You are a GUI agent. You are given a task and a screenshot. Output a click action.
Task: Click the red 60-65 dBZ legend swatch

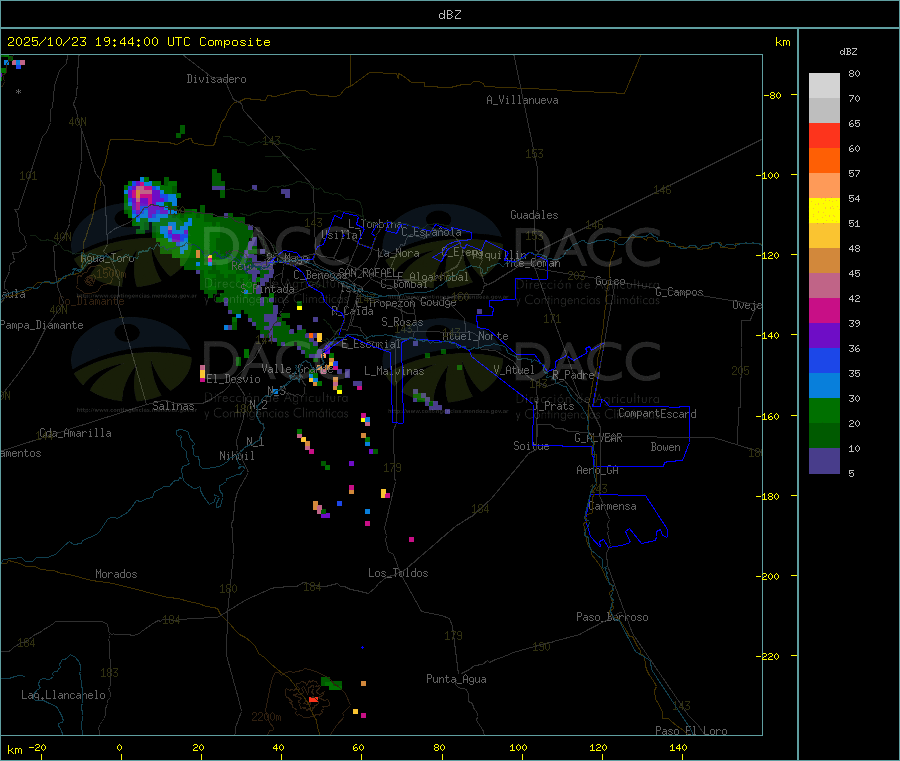[x=824, y=135]
